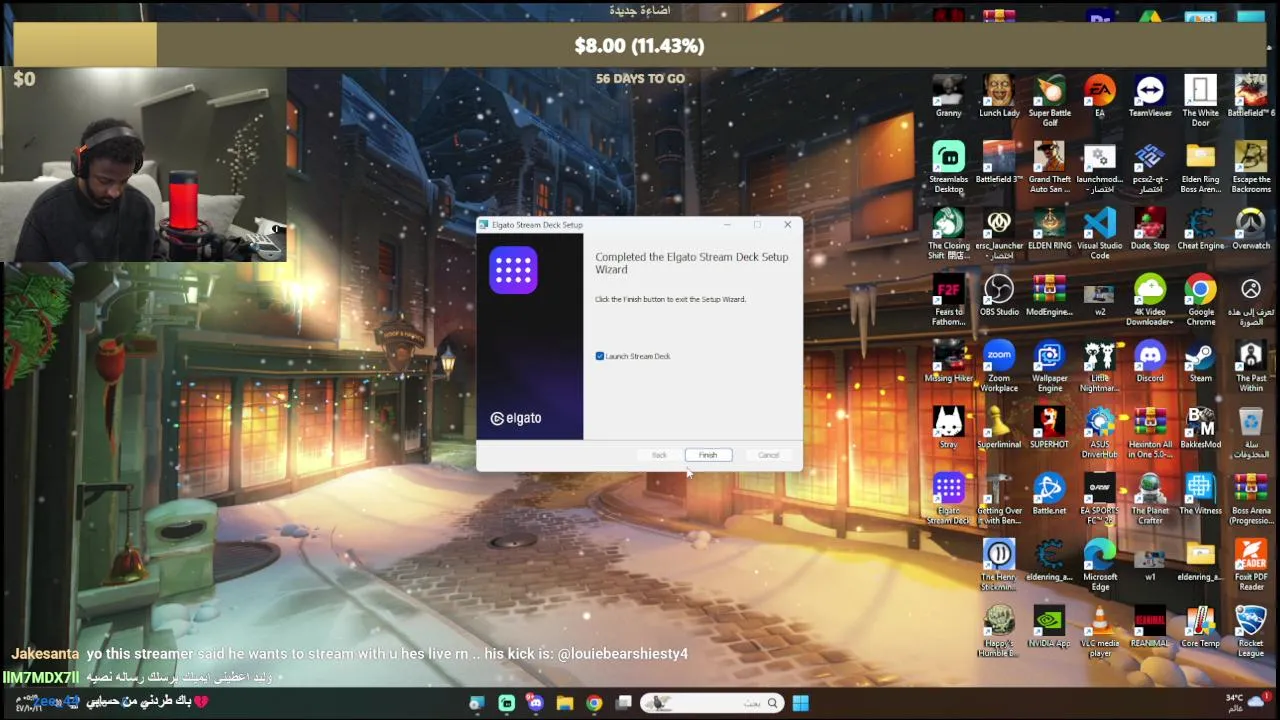Click the weather widget showing 34°C

click(1247, 703)
